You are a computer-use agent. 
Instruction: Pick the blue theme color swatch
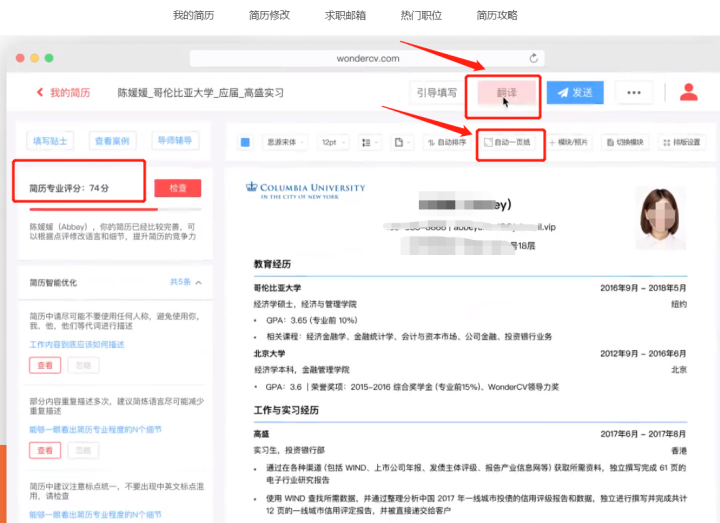click(245, 142)
